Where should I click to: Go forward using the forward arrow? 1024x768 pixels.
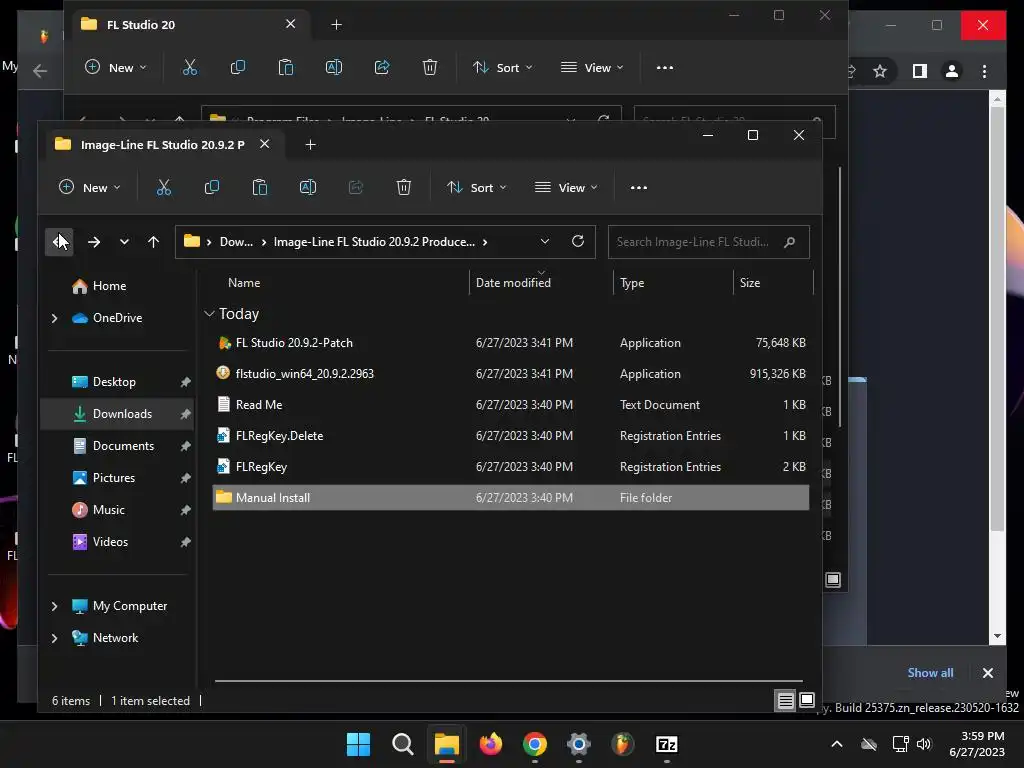[94, 242]
